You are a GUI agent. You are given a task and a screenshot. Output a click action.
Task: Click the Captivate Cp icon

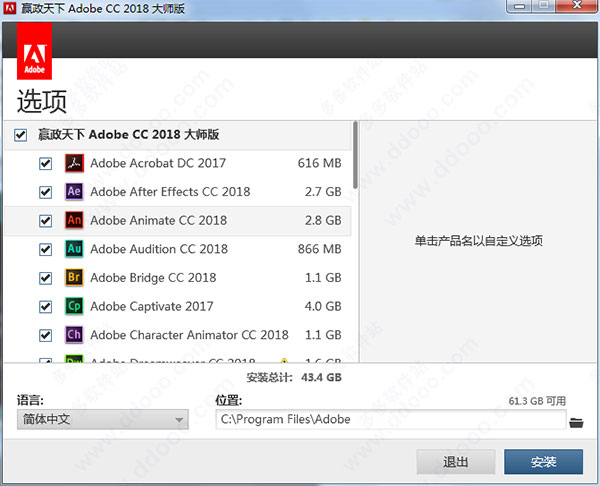click(74, 306)
